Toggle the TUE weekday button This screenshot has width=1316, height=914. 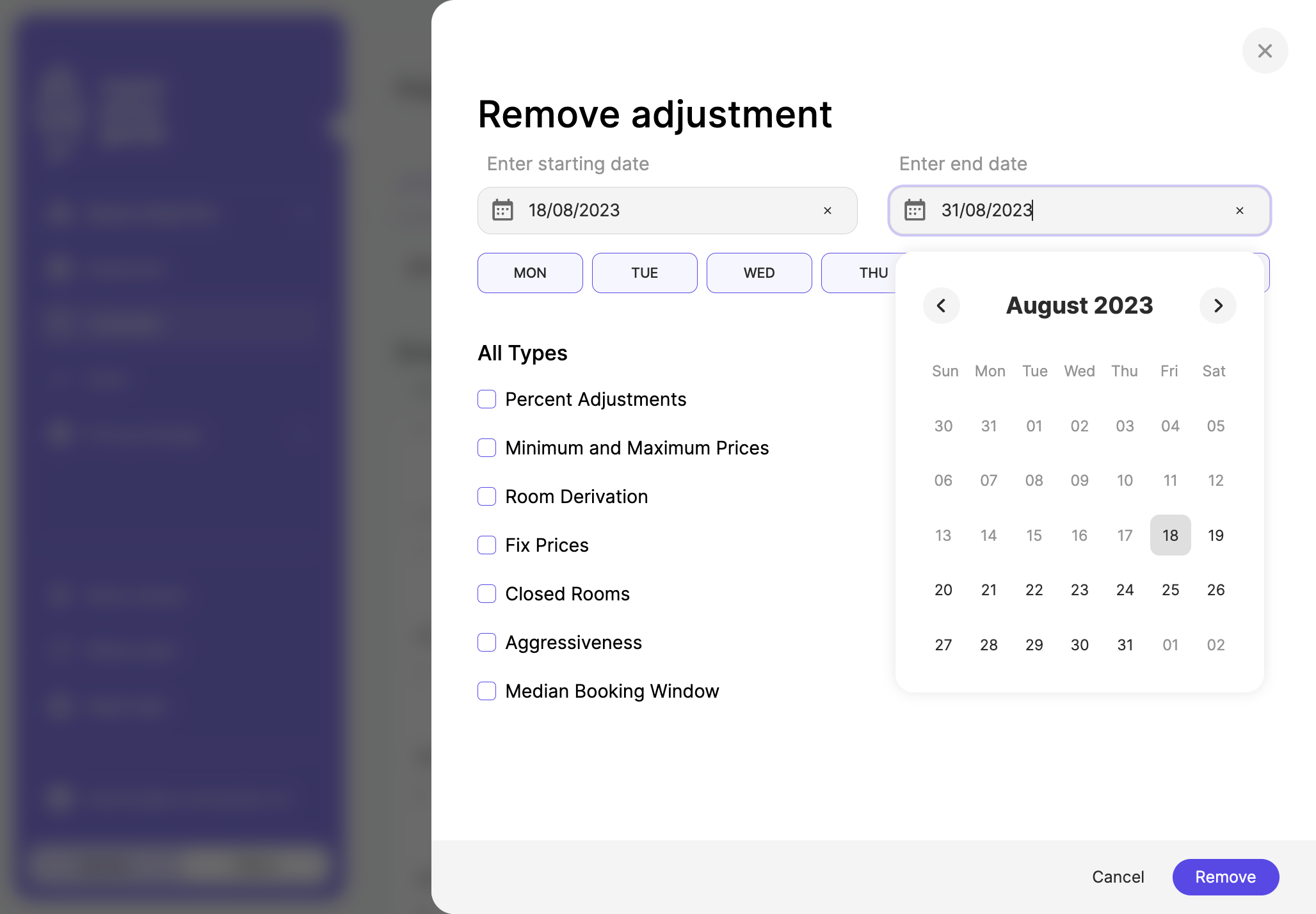coord(645,273)
